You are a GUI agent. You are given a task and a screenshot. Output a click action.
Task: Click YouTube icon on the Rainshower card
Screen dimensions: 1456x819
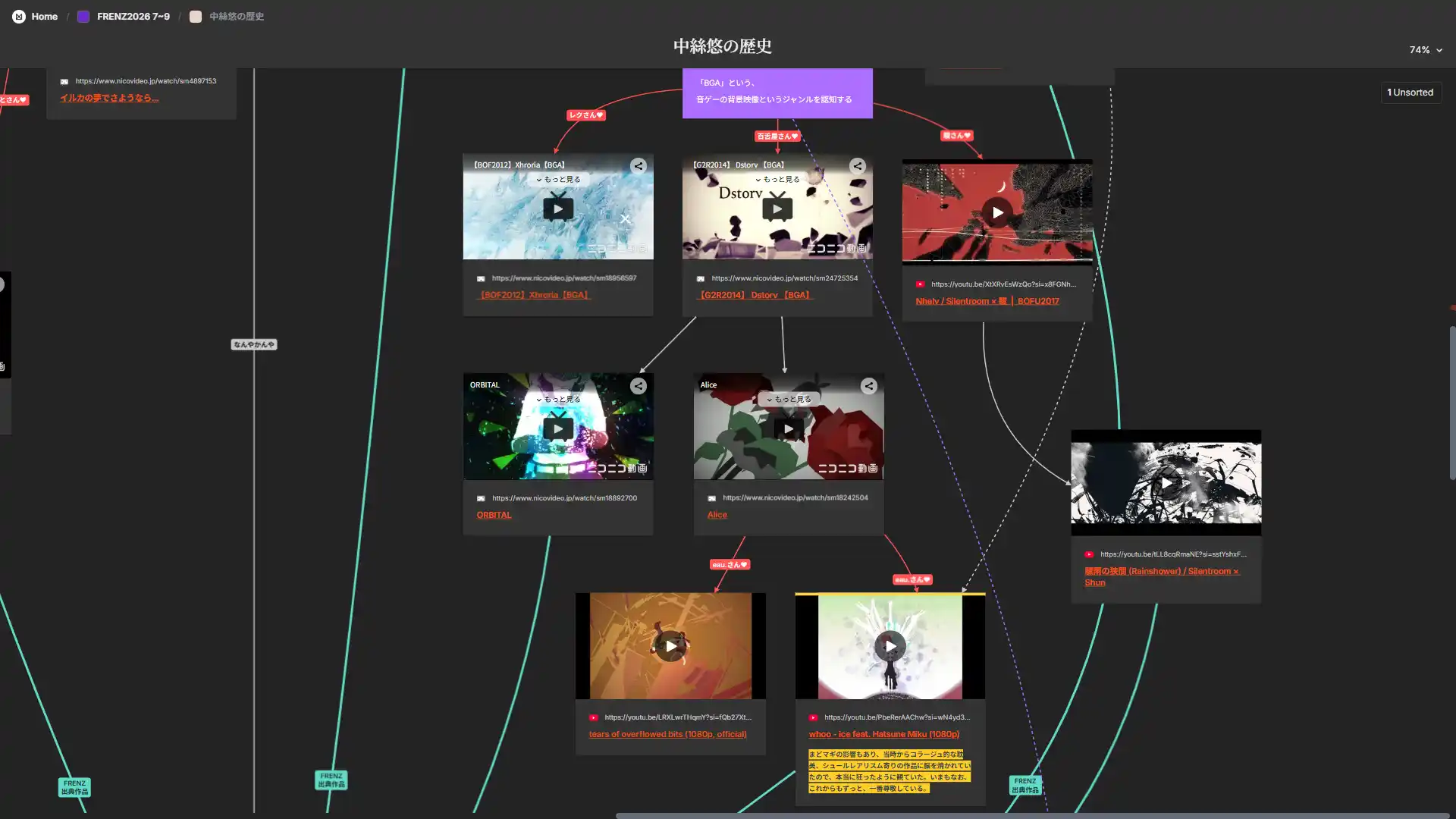click(1089, 554)
